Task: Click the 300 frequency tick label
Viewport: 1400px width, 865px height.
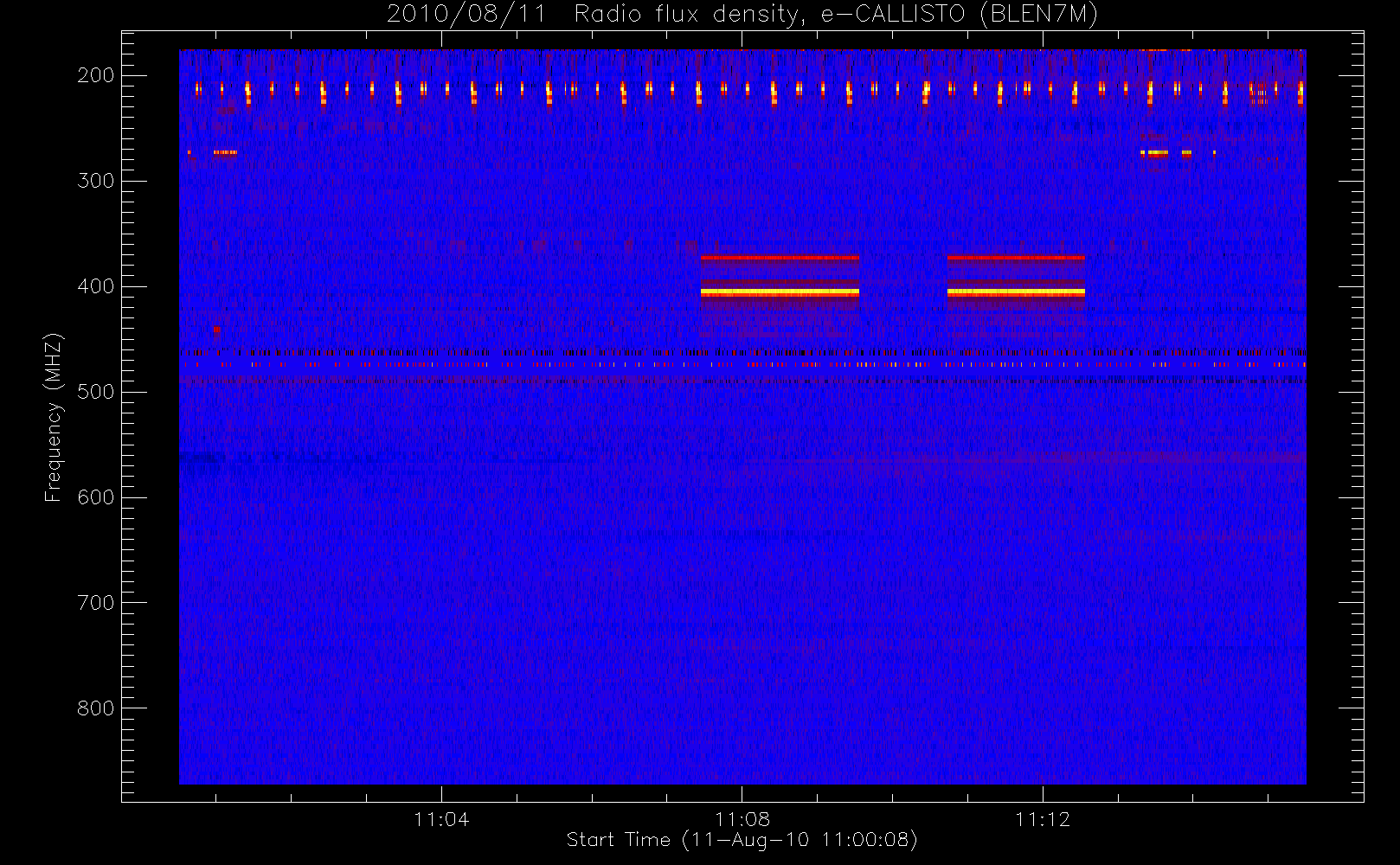Action: [x=95, y=181]
